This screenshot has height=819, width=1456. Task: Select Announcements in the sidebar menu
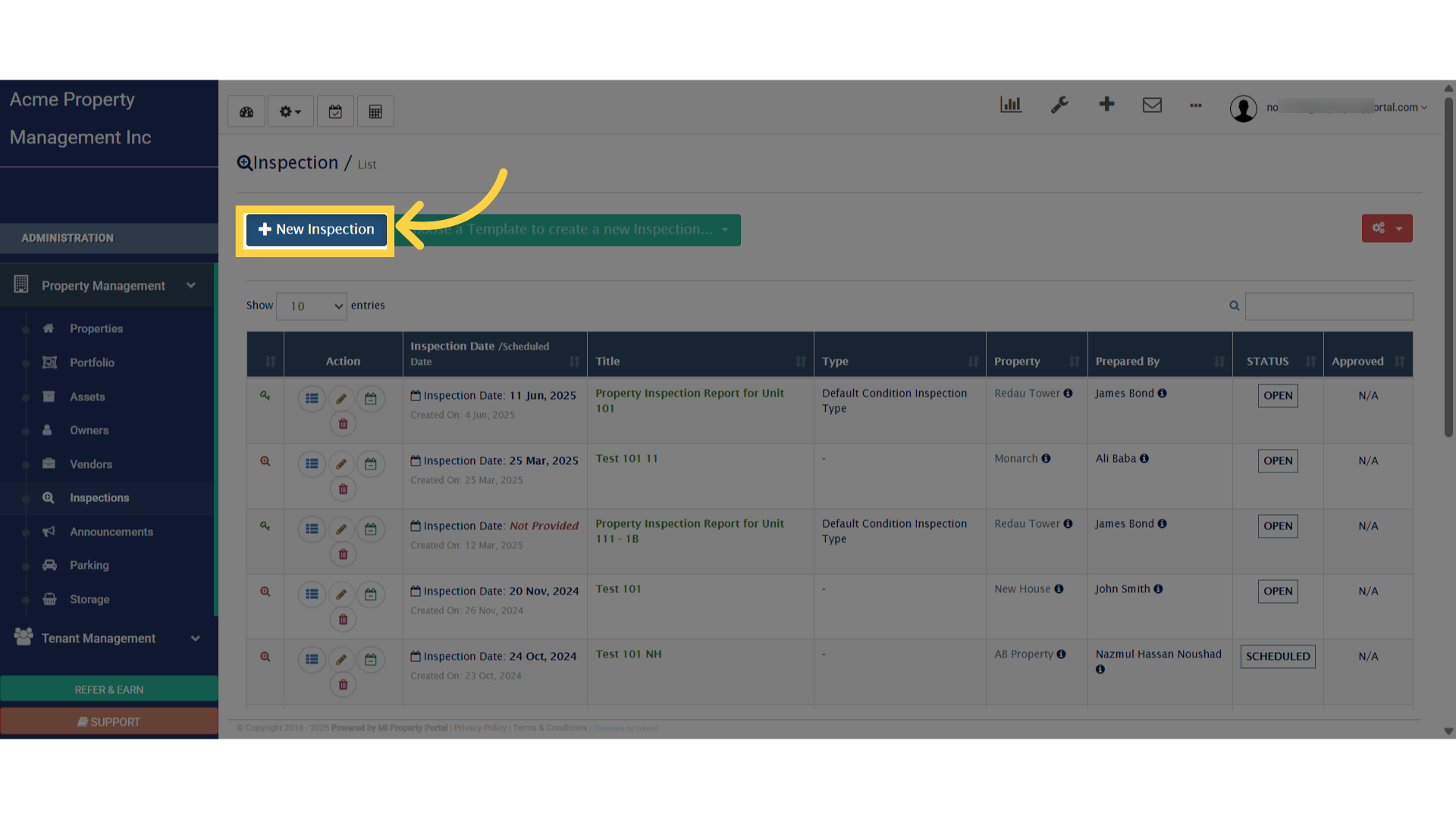click(x=111, y=532)
